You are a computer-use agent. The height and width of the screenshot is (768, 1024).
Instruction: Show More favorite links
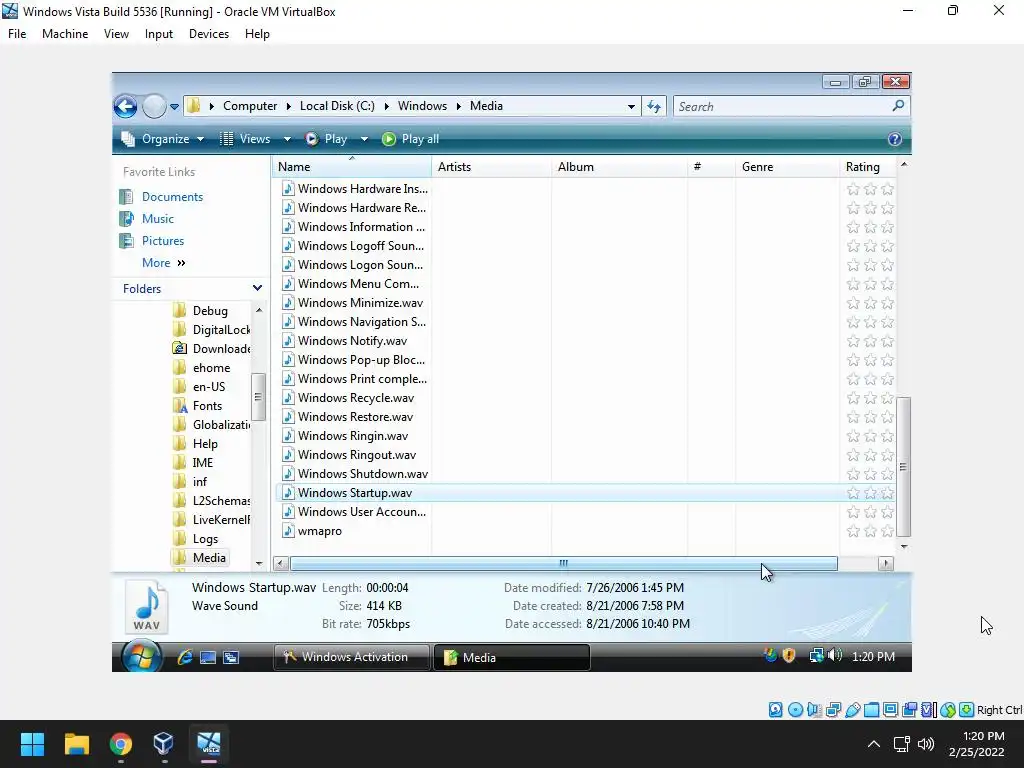(163, 263)
